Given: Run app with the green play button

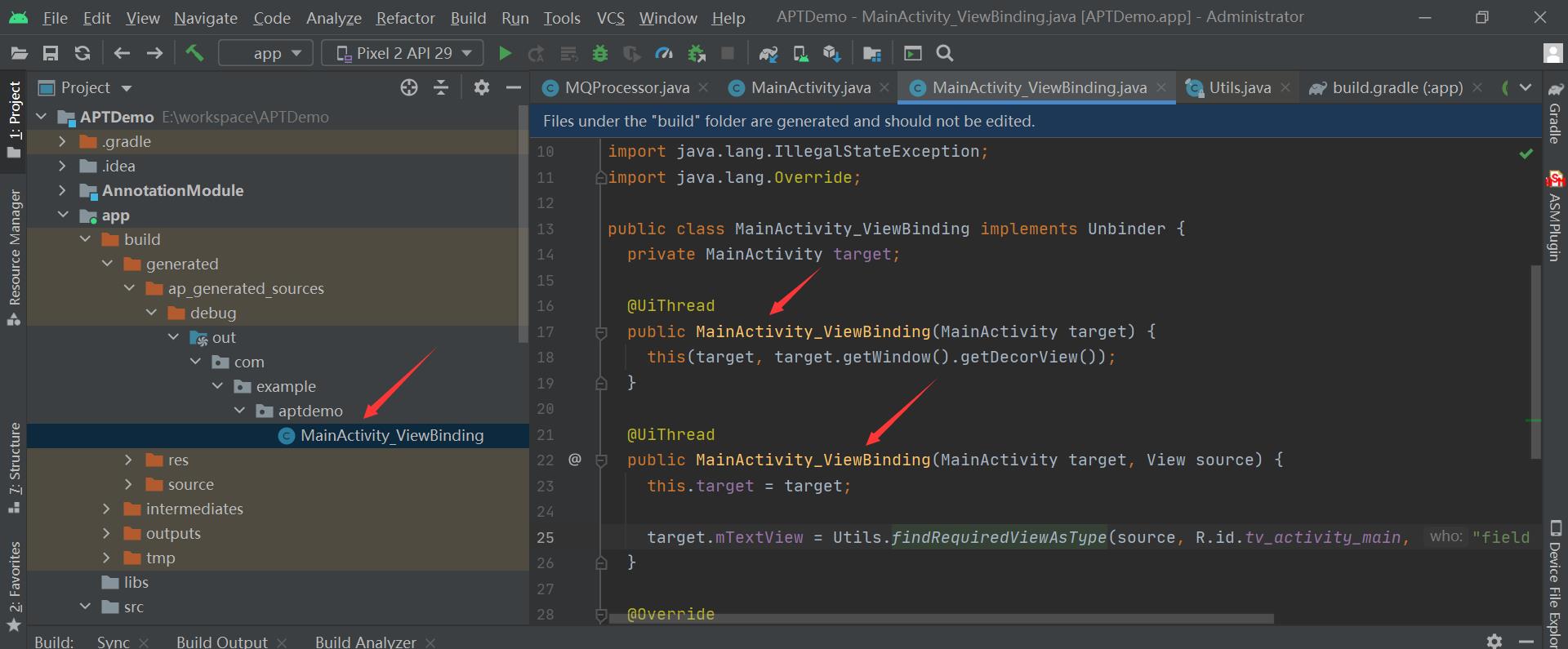Looking at the screenshot, I should (x=505, y=54).
